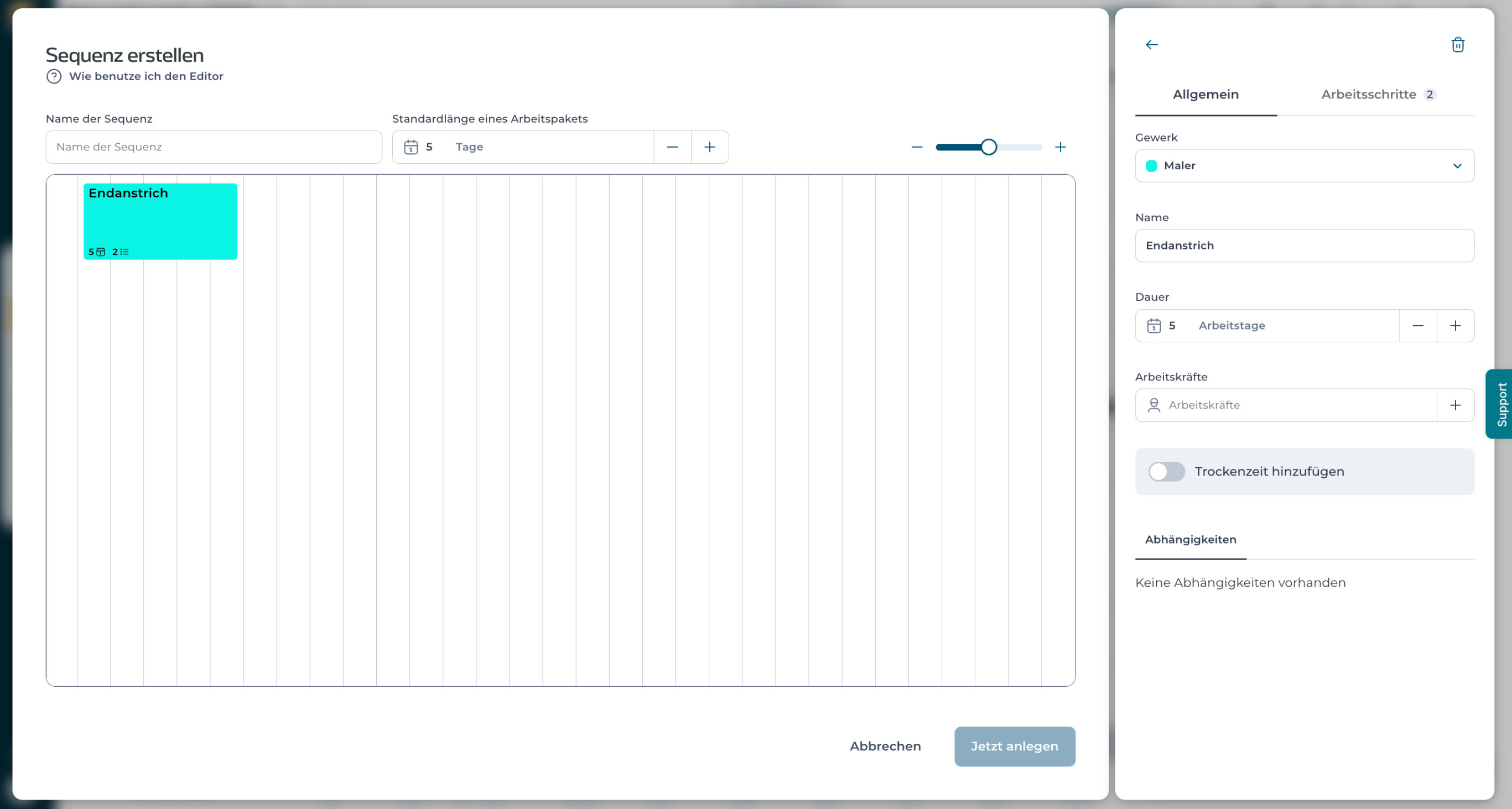The width and height of the screenshot is (1512, 809).
Task: Increase the standard work package length in Tage
Action: click(x=710, y=147)
